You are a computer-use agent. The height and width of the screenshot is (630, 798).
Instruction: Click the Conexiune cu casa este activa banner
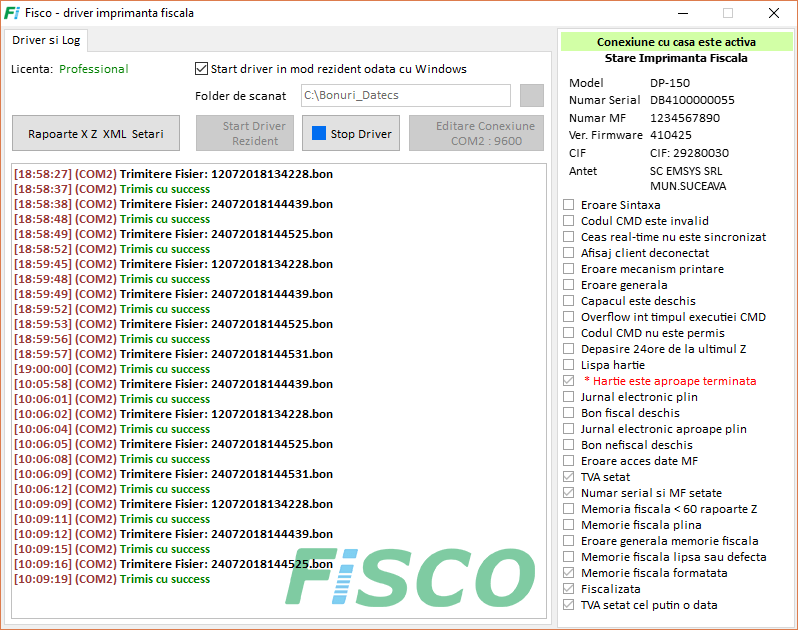pos(676,42)
